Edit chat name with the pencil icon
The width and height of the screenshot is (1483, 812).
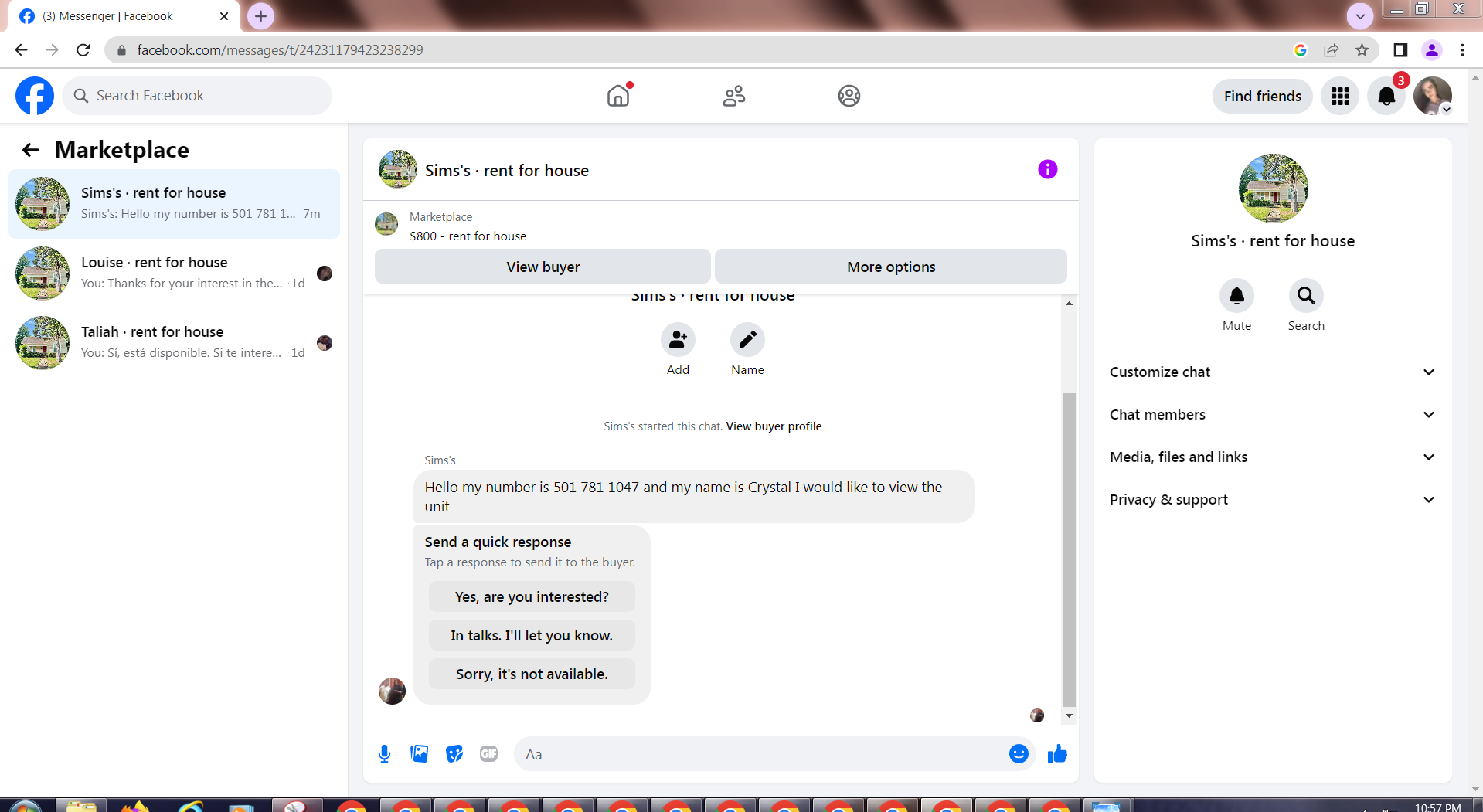[x=747, y=340]
